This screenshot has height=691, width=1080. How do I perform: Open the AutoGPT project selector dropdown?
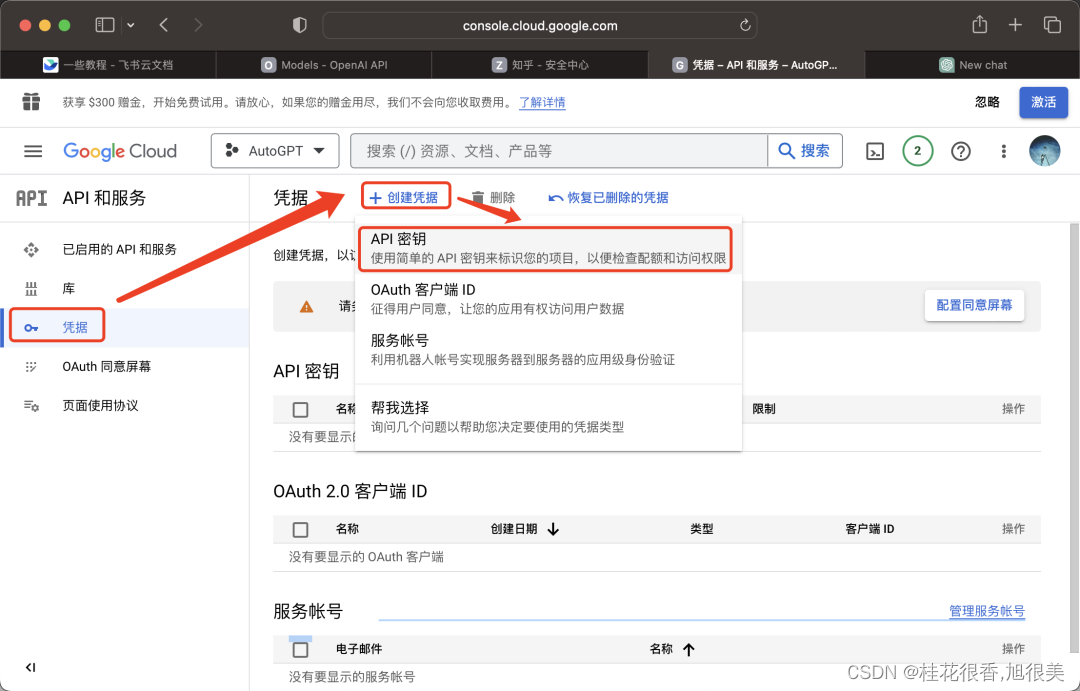click(275, 151)
